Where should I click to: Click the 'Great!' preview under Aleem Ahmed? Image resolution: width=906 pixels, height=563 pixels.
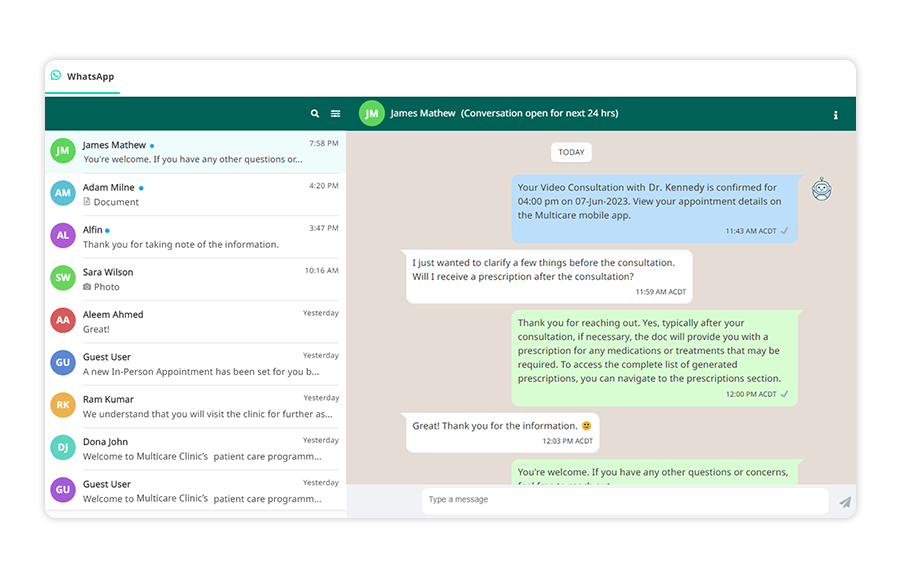96,329
